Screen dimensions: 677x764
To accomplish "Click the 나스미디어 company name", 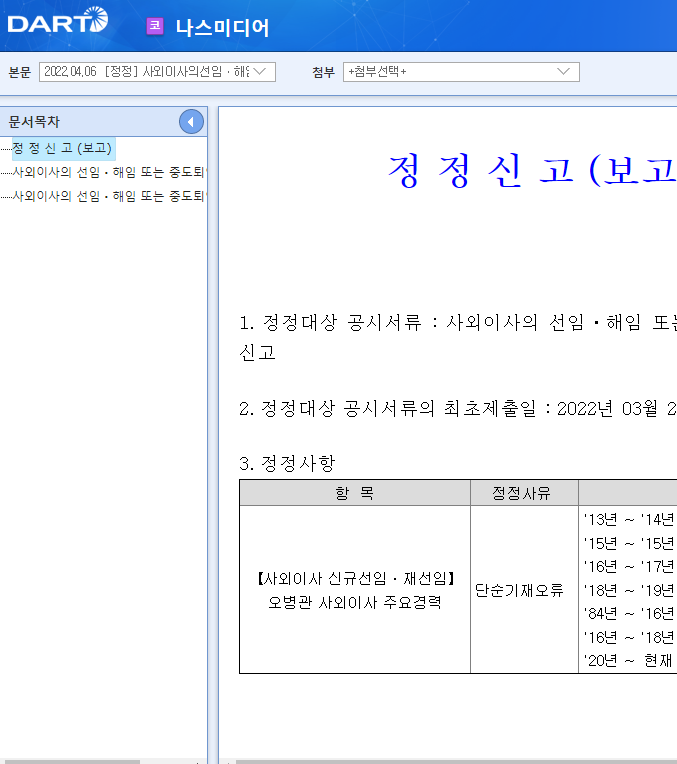I will click(x=222, y=28).
